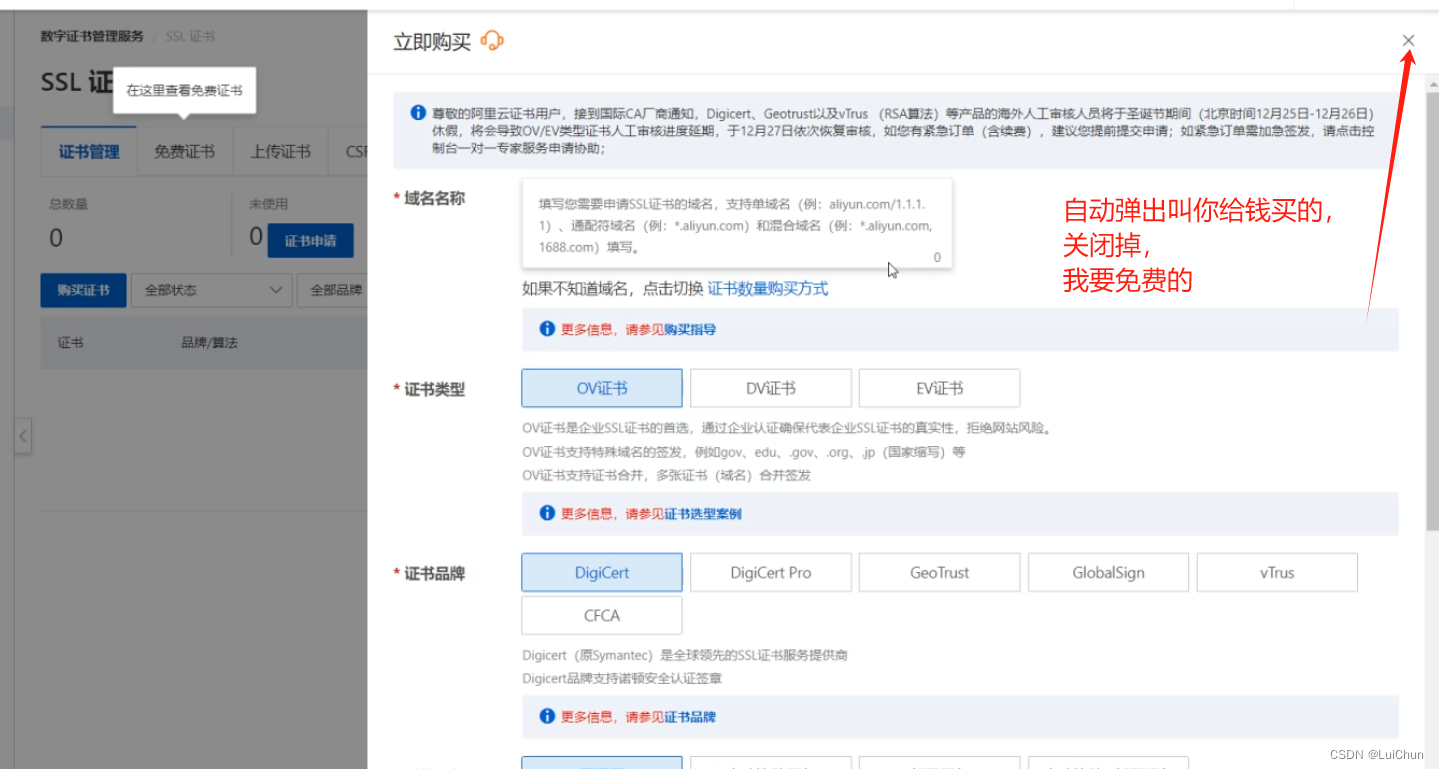Click the 证书品牌 field label
The image size is (1439, 769).
pyautogui.click(x=435, y=573)
